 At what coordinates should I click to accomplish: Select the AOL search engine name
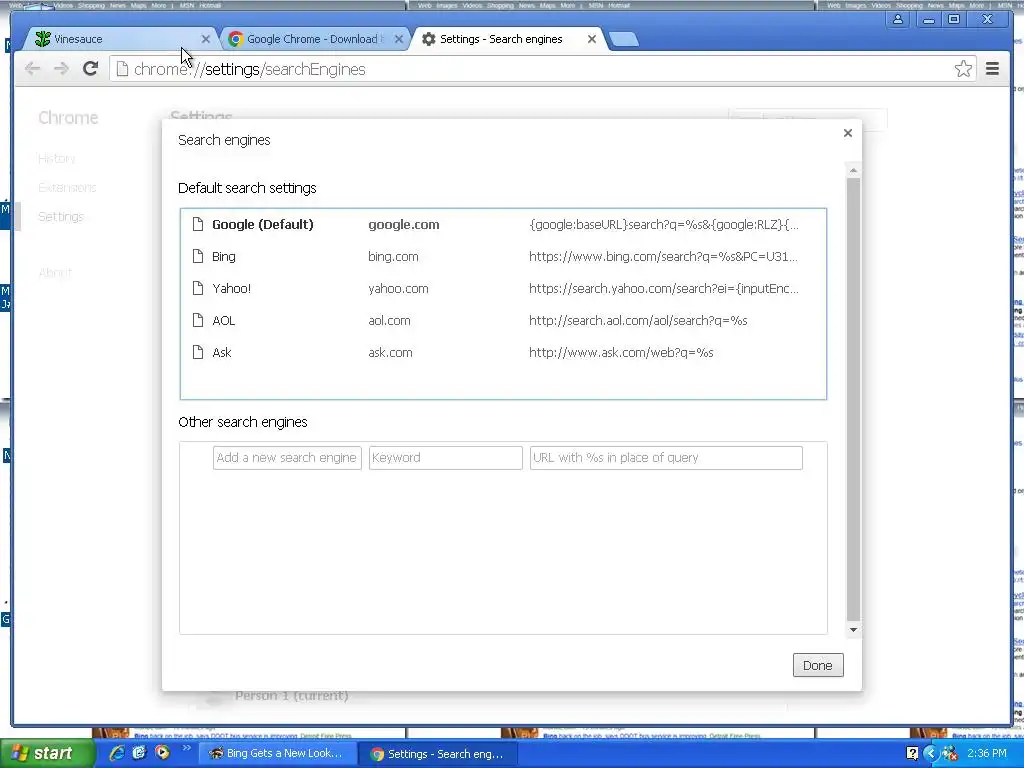coord(223,321)
